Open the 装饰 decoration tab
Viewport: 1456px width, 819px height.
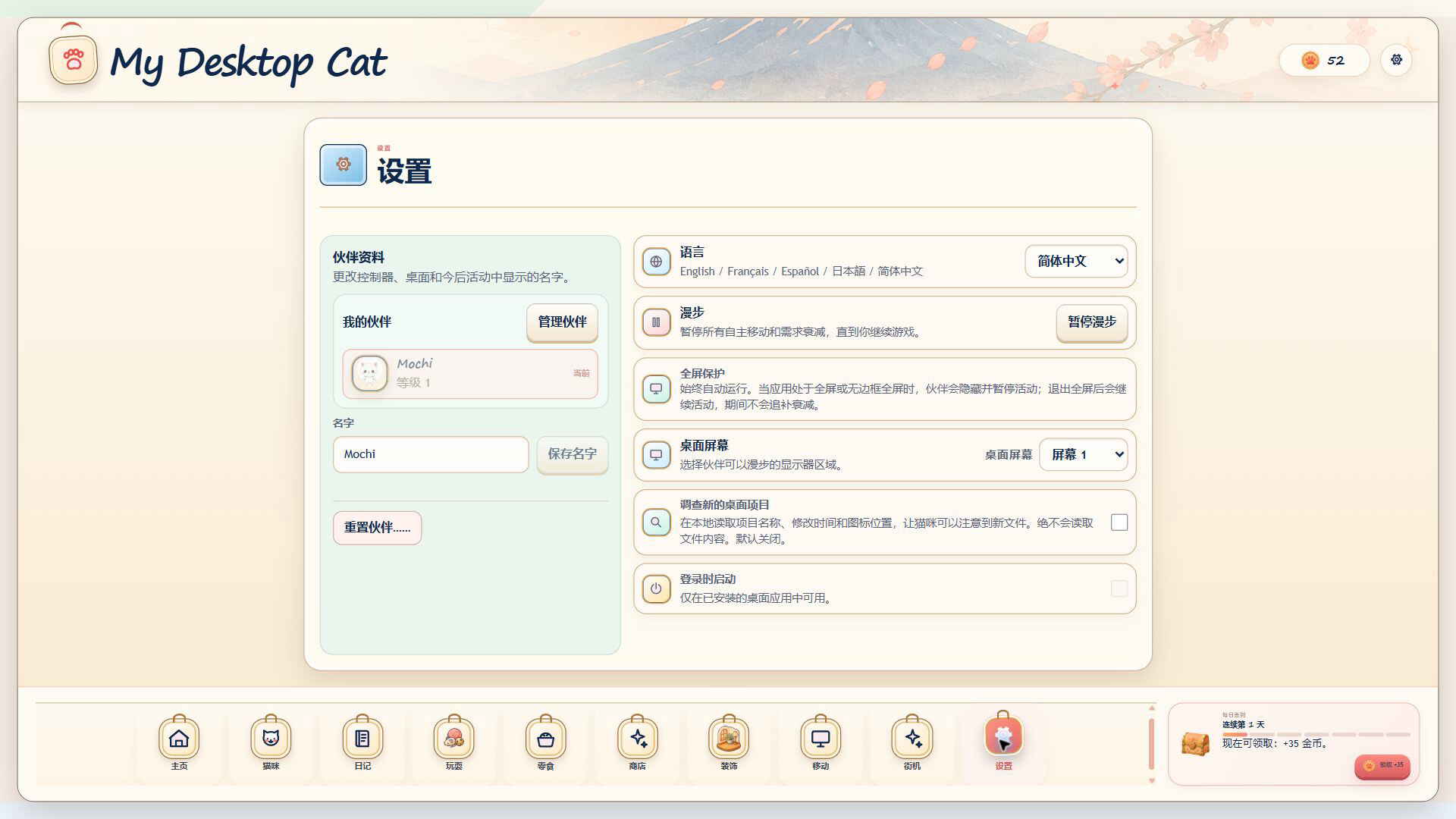[x=729, y=743]
